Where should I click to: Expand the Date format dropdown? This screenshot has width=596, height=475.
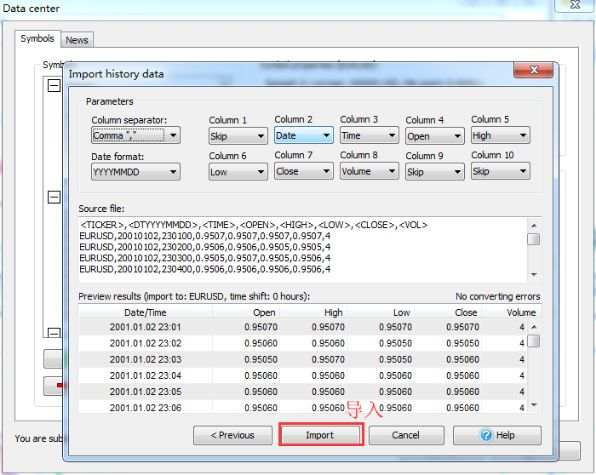136,172
